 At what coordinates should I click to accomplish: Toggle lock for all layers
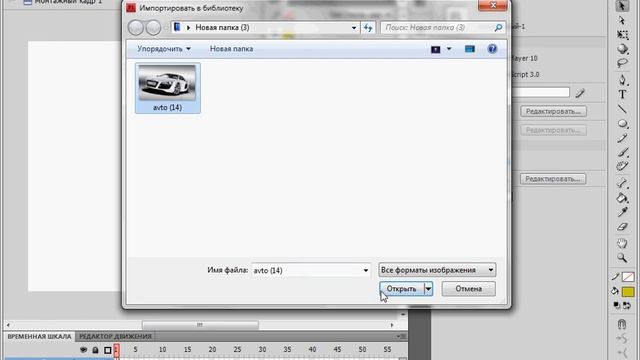pos(95,350)
